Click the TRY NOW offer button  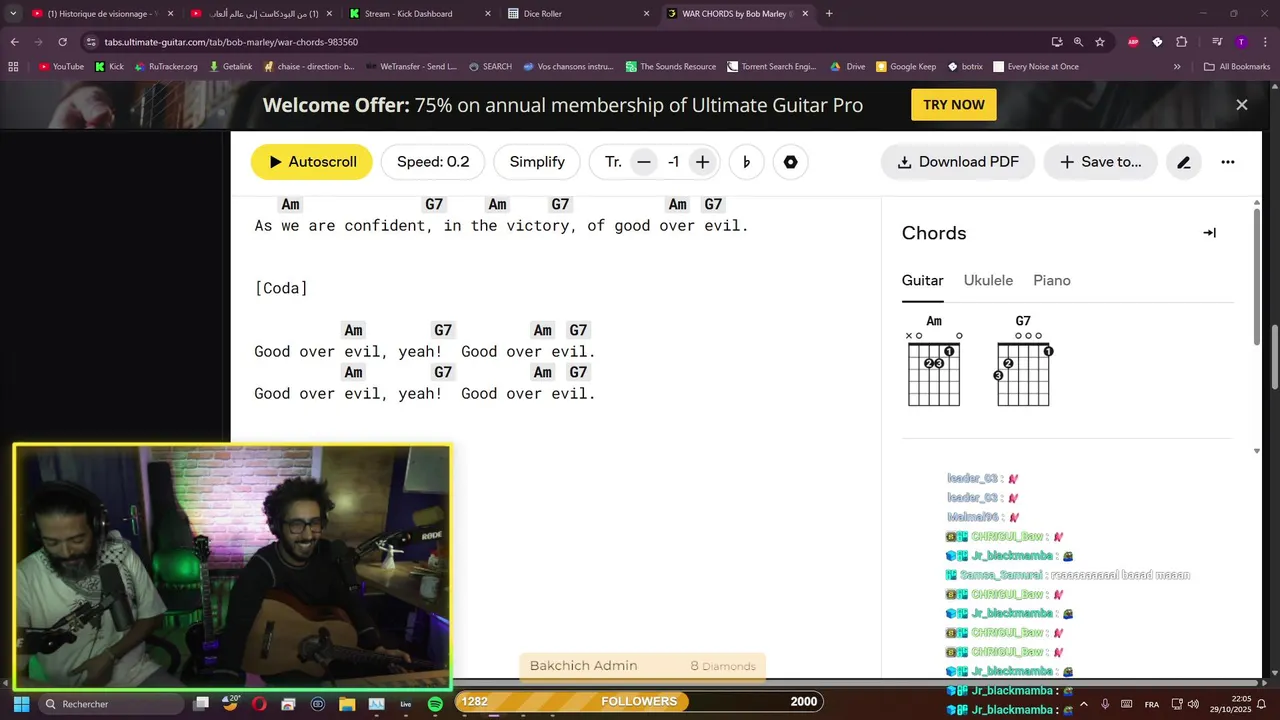(x=953, y=105)
